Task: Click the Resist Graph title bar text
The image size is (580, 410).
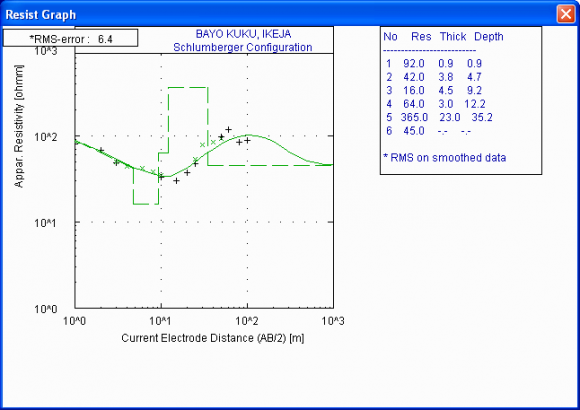Action: click(x=41, y=14)
